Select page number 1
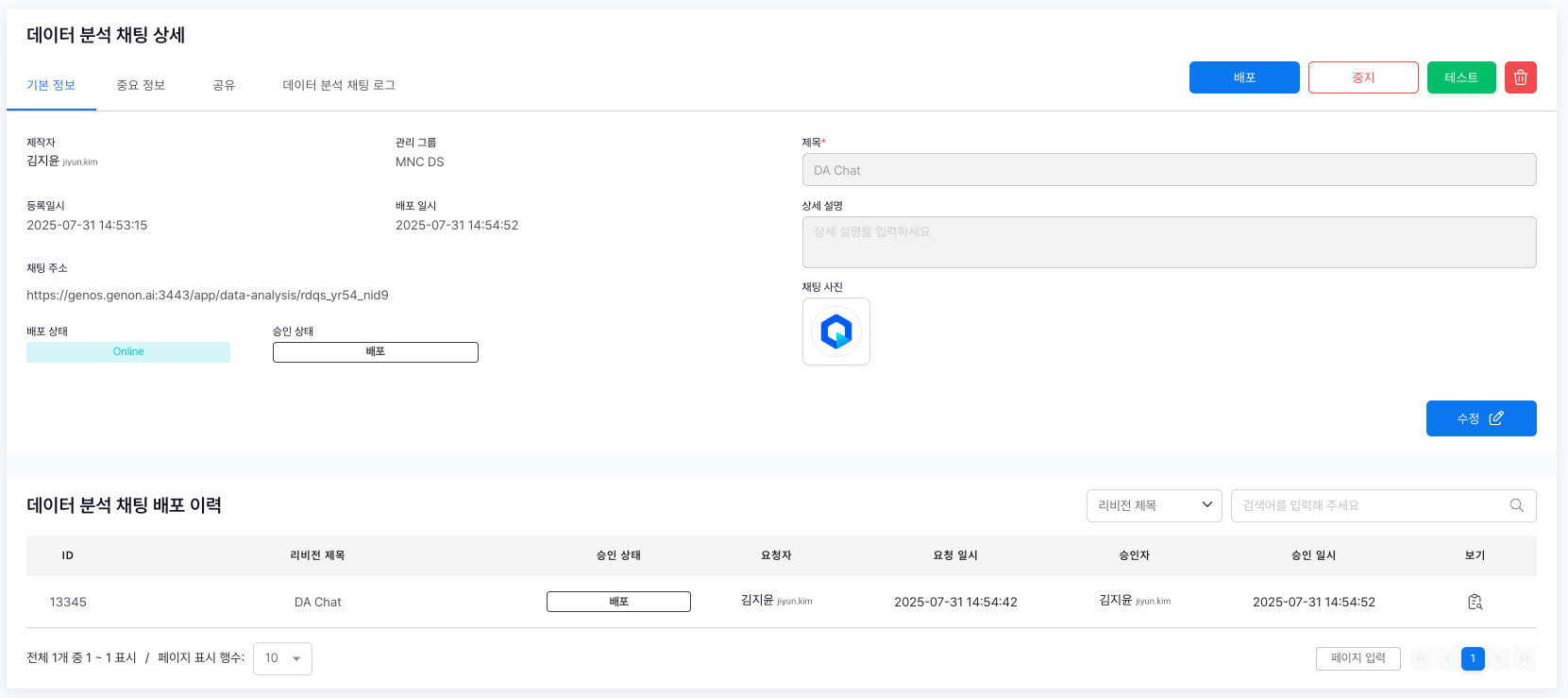1568x698 pixels. (1473, 658)
